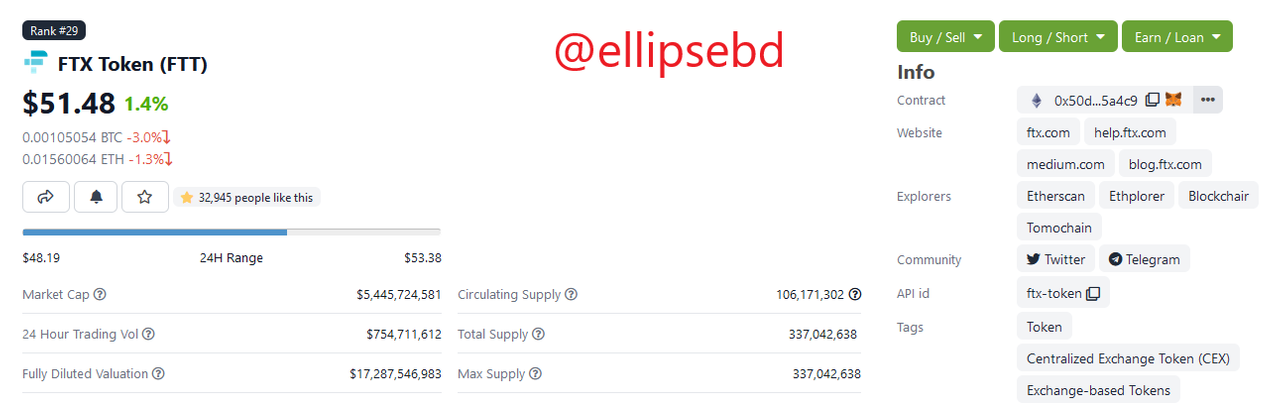
Task: Click the MetaMask fox icon
Action: 1174,100
